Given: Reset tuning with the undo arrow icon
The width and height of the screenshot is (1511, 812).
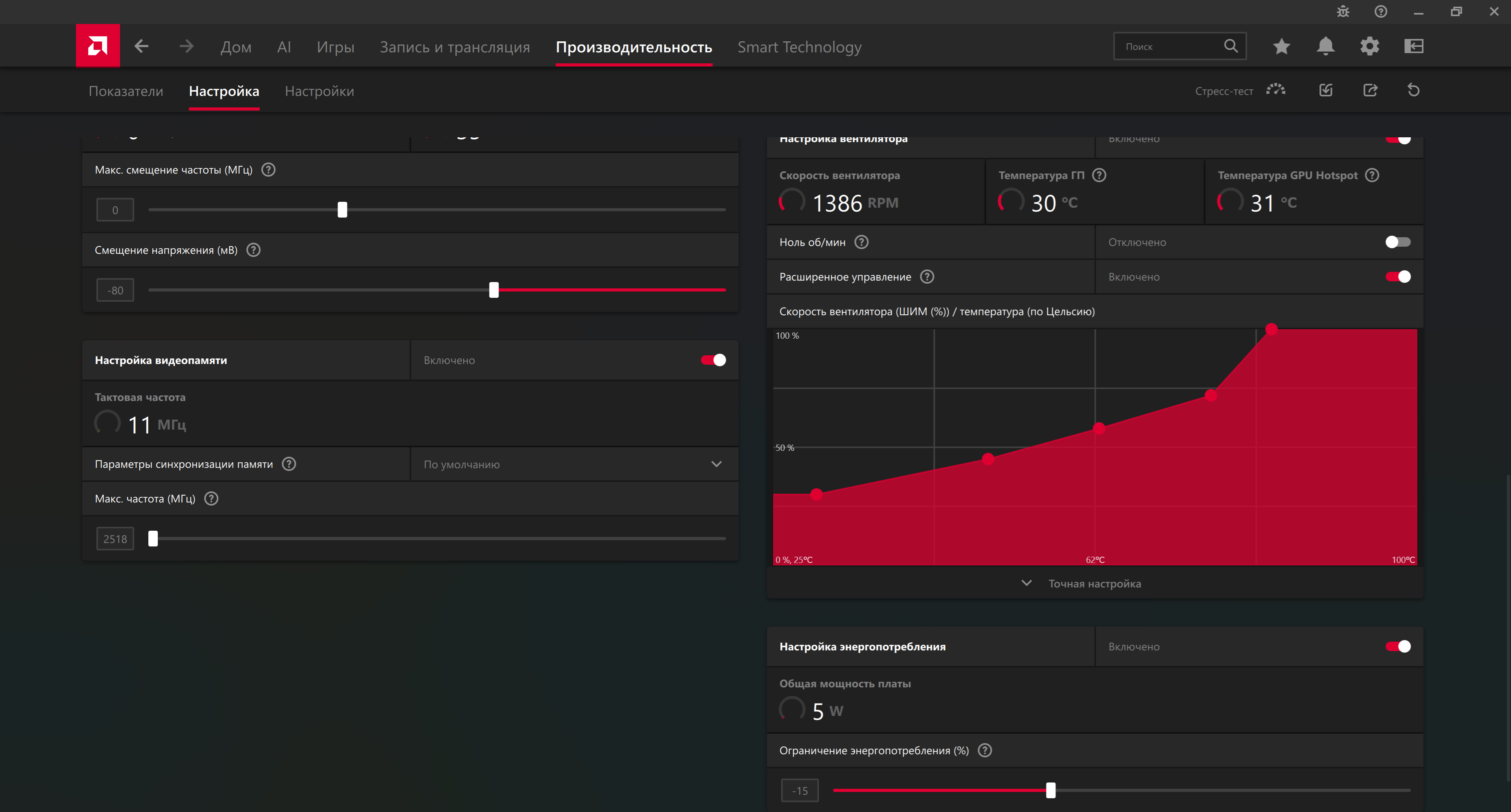Looking at the screenshot, I should point(1413,90).
